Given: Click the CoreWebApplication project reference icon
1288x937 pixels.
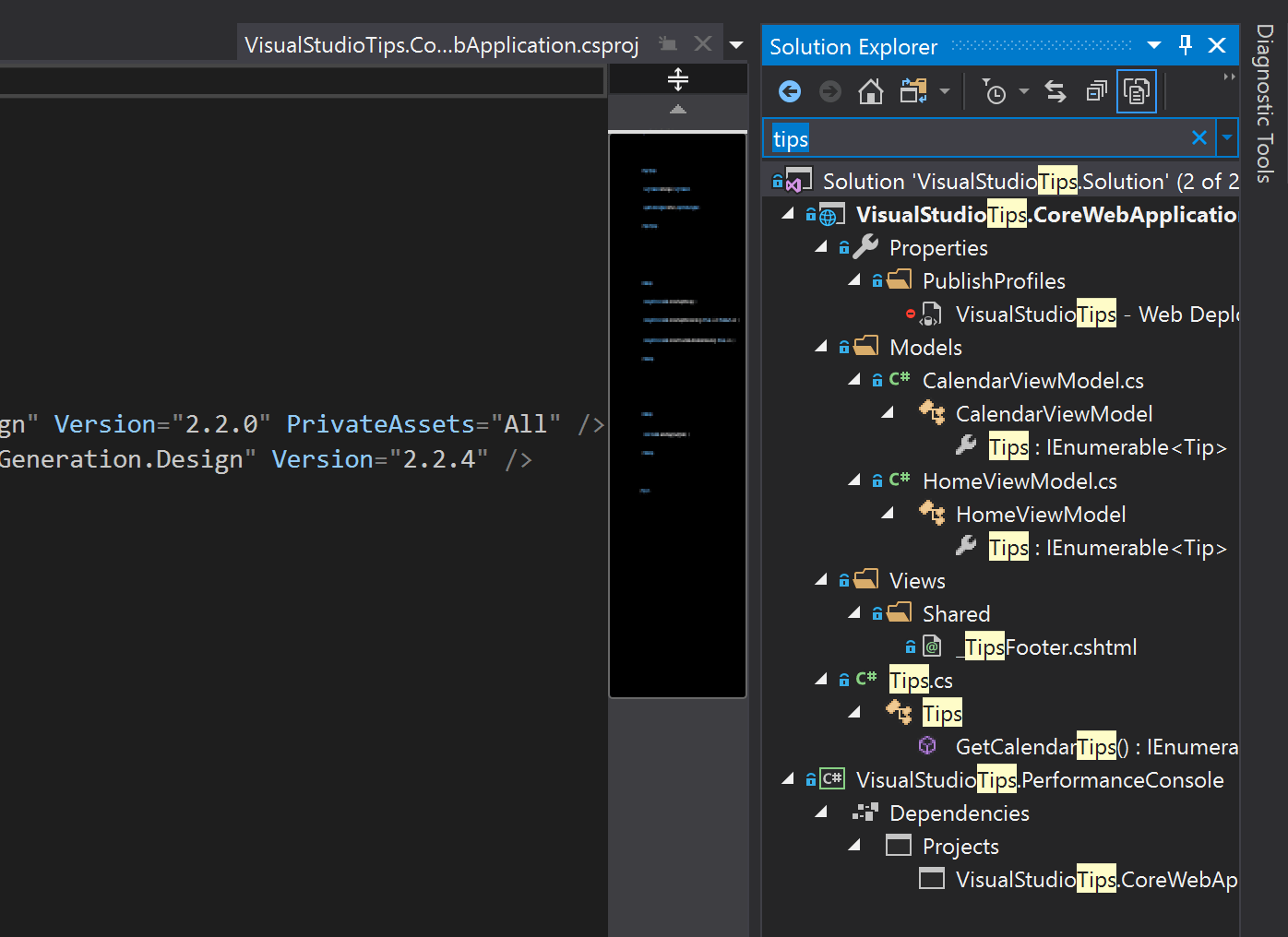Looking at the screenshot, I should 932,878.
